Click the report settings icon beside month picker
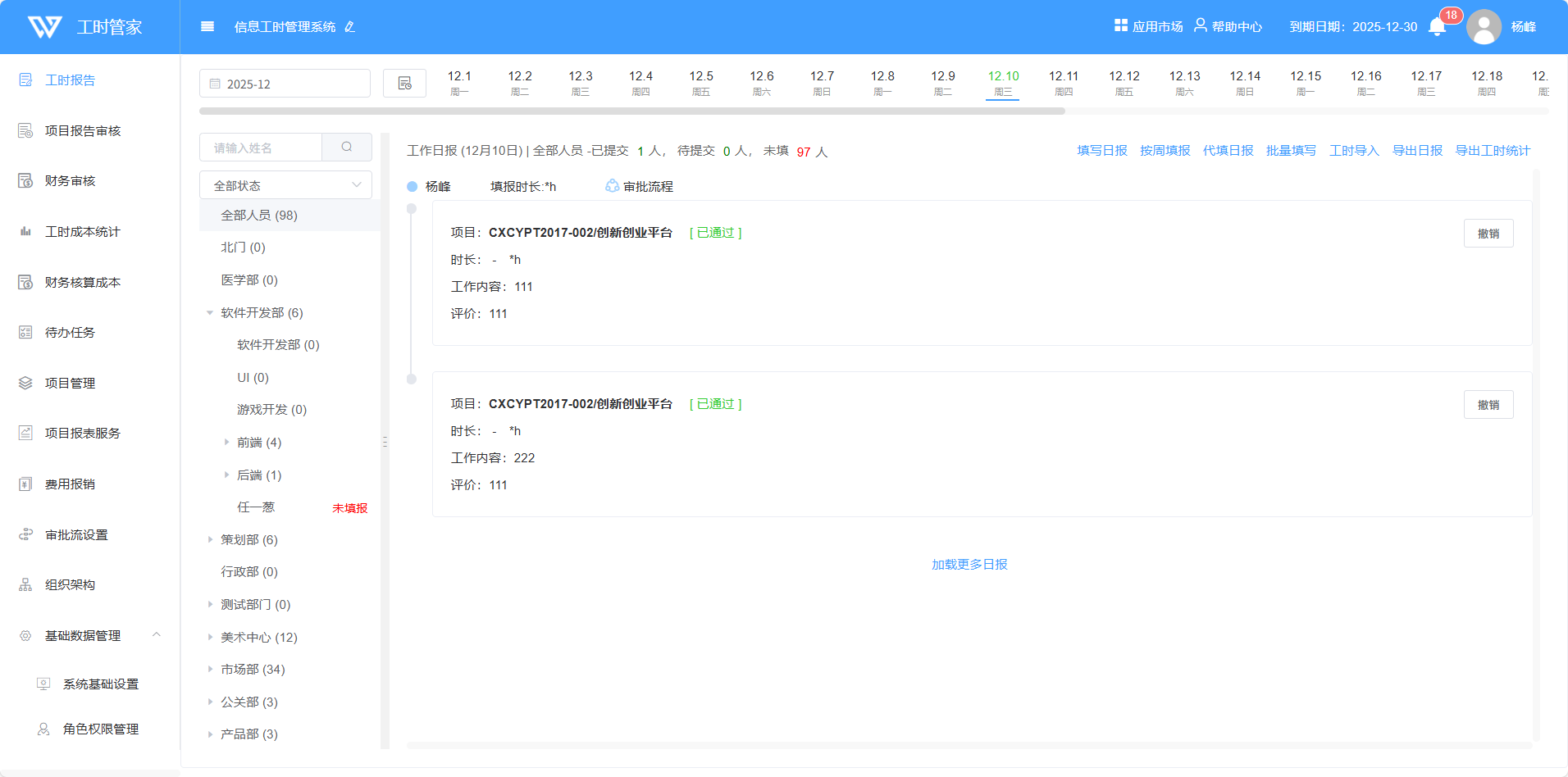 pos(404,84)
